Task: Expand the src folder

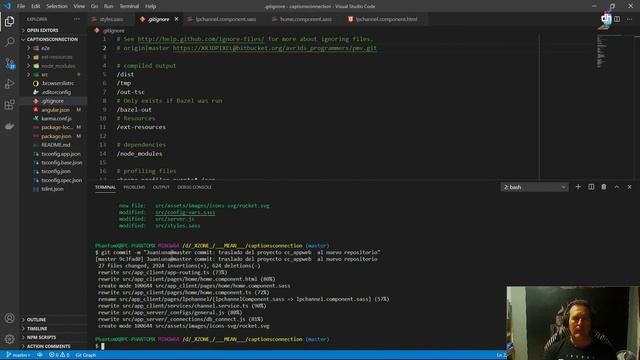Action: tap(44, 75)
